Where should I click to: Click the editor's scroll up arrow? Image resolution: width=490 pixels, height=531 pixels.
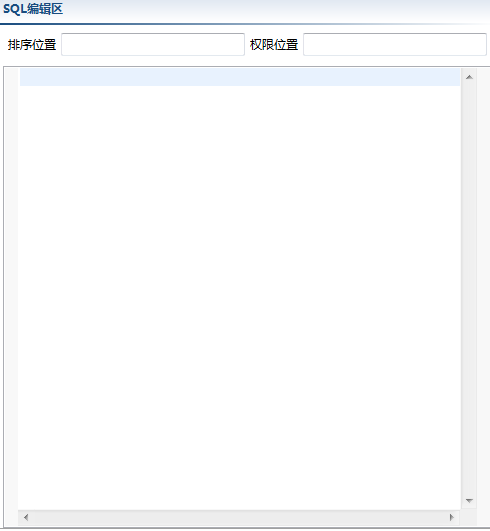click(x=469, y=77)
